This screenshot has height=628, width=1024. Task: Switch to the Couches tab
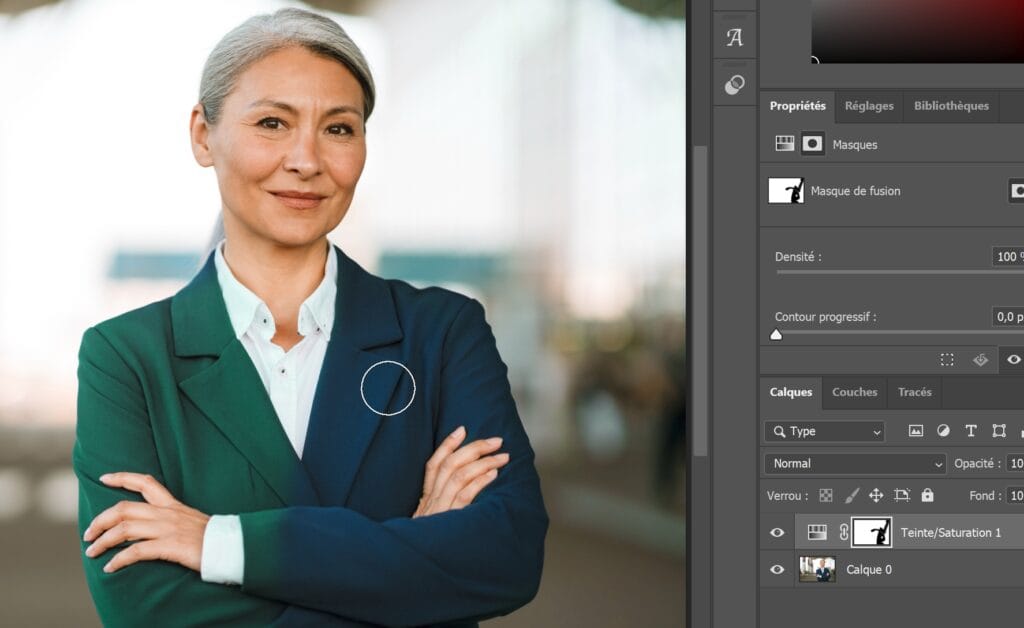854,393
